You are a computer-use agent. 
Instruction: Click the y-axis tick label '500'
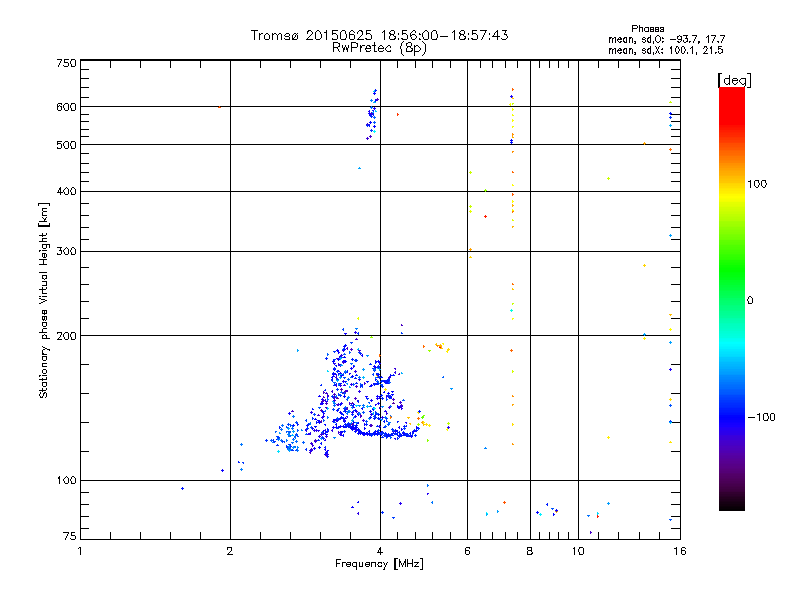[x=66, y=145]
